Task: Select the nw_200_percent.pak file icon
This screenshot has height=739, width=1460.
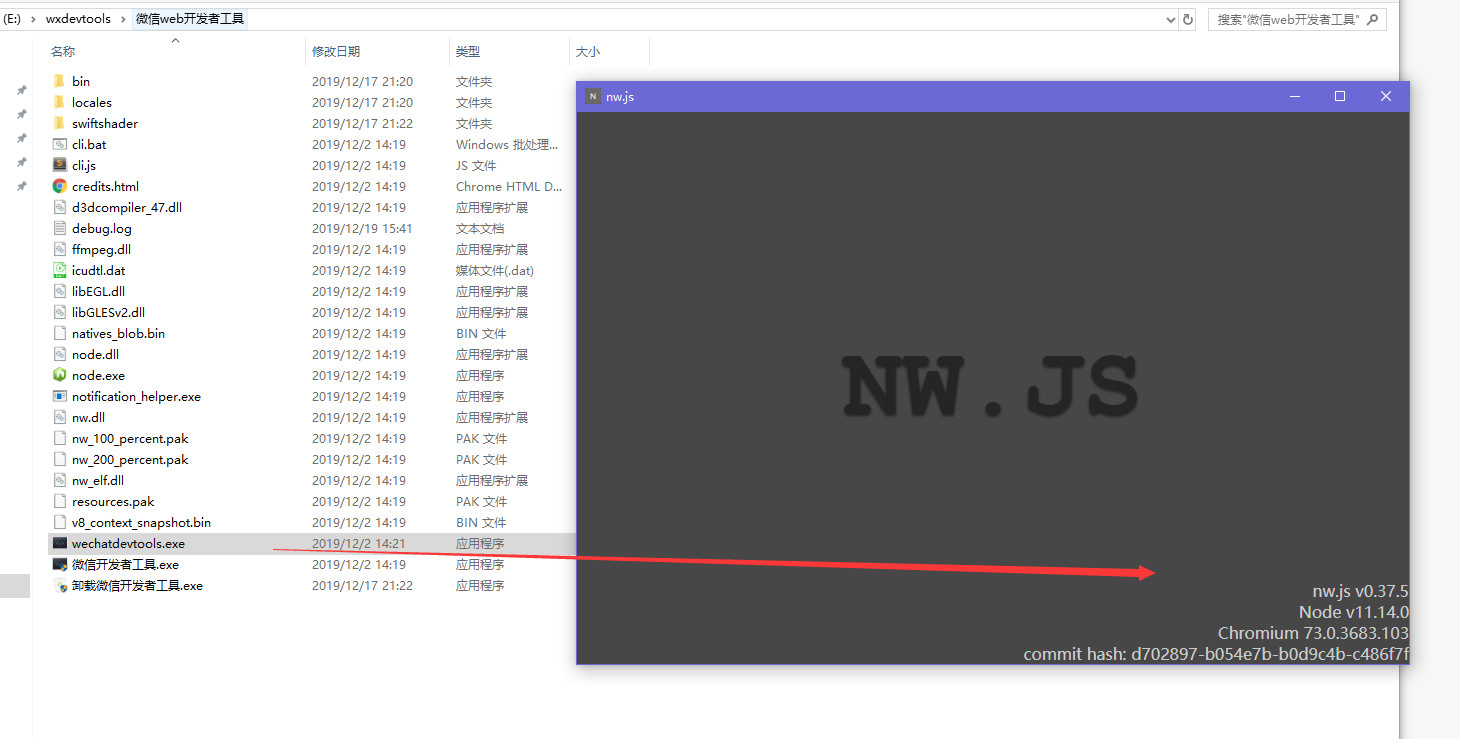Action: [59, 459]
